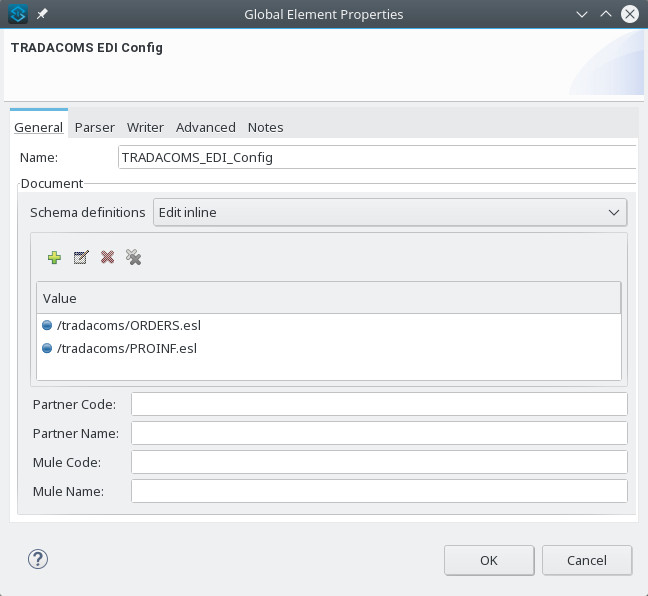Viewport: 648px width, 596px height.
Task: Switch to the Parser tab
Action: [x=94, y=127]
